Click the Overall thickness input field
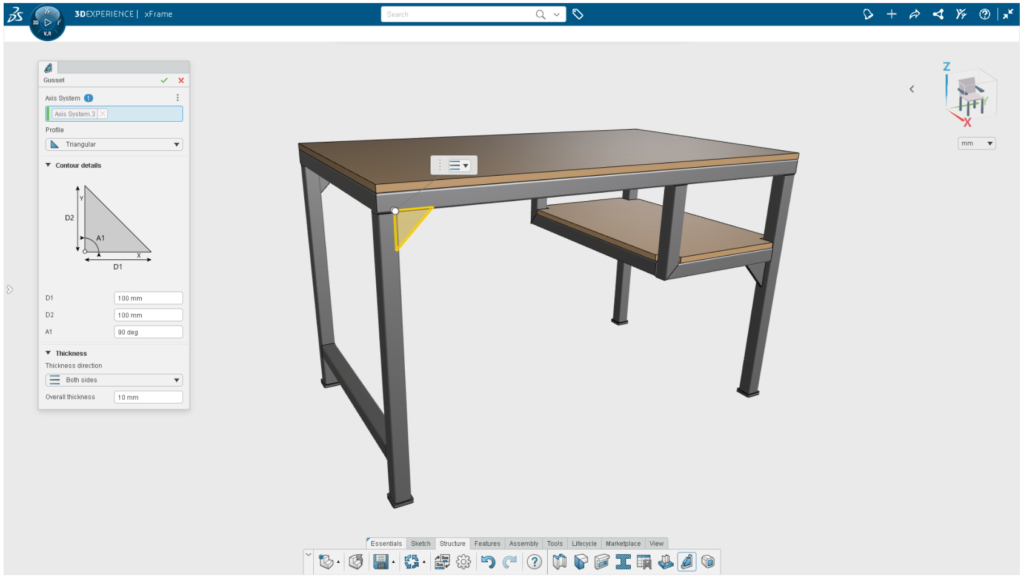This screenshot has height=578, width=1024. click(x=148, y=397)
